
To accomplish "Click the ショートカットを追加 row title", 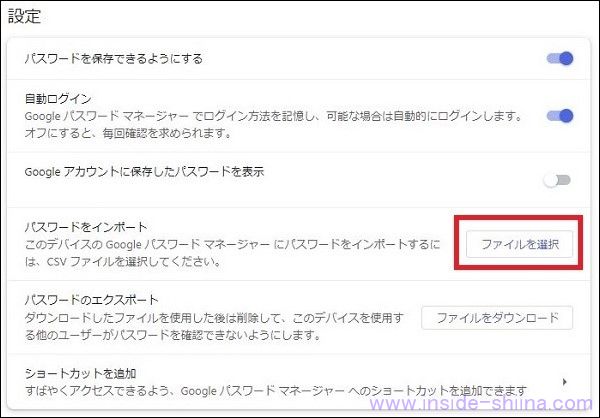I will pos(80,373).
